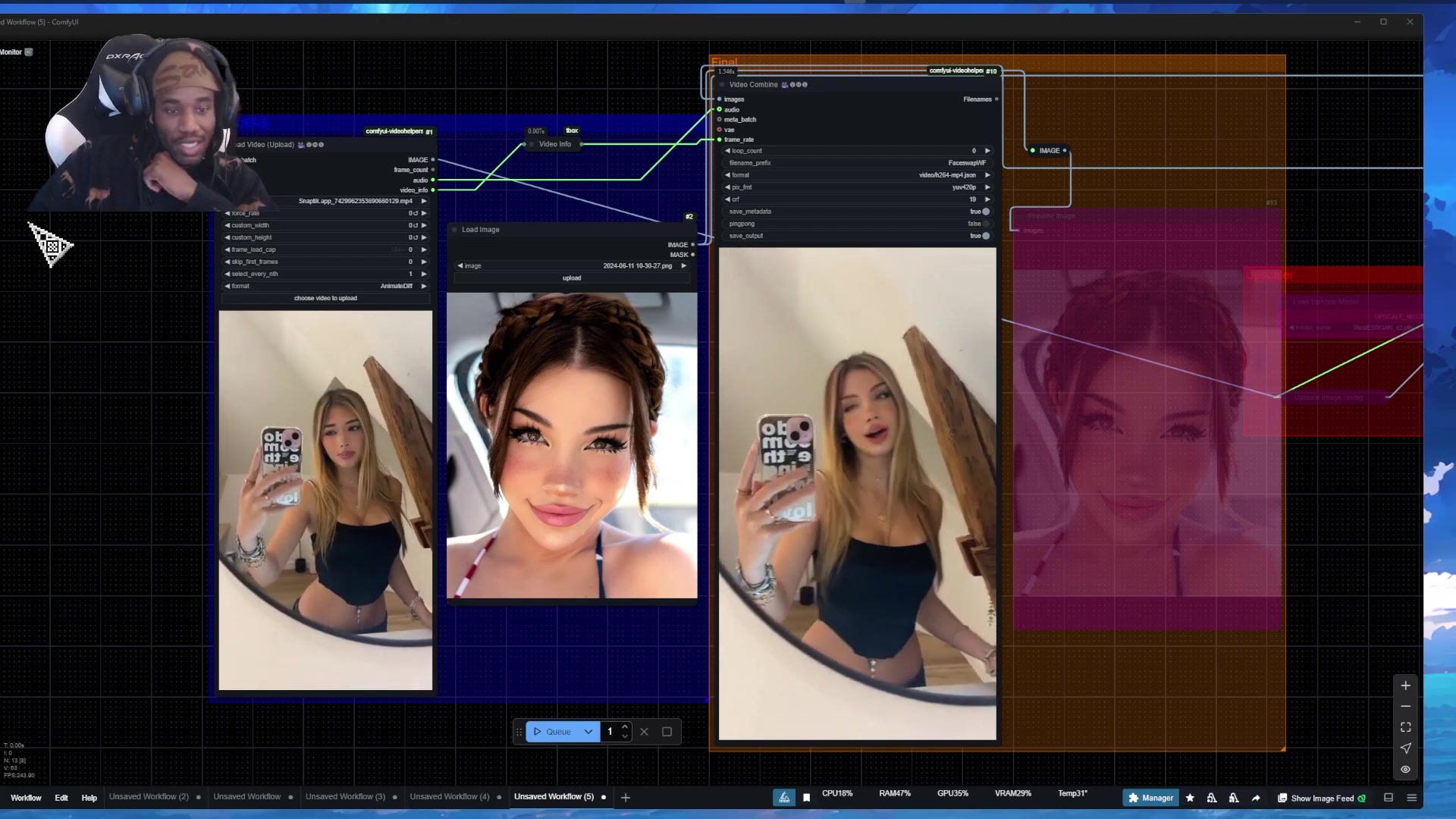Next image file in Load Image node
The image size is (1456, 819).
683,266
